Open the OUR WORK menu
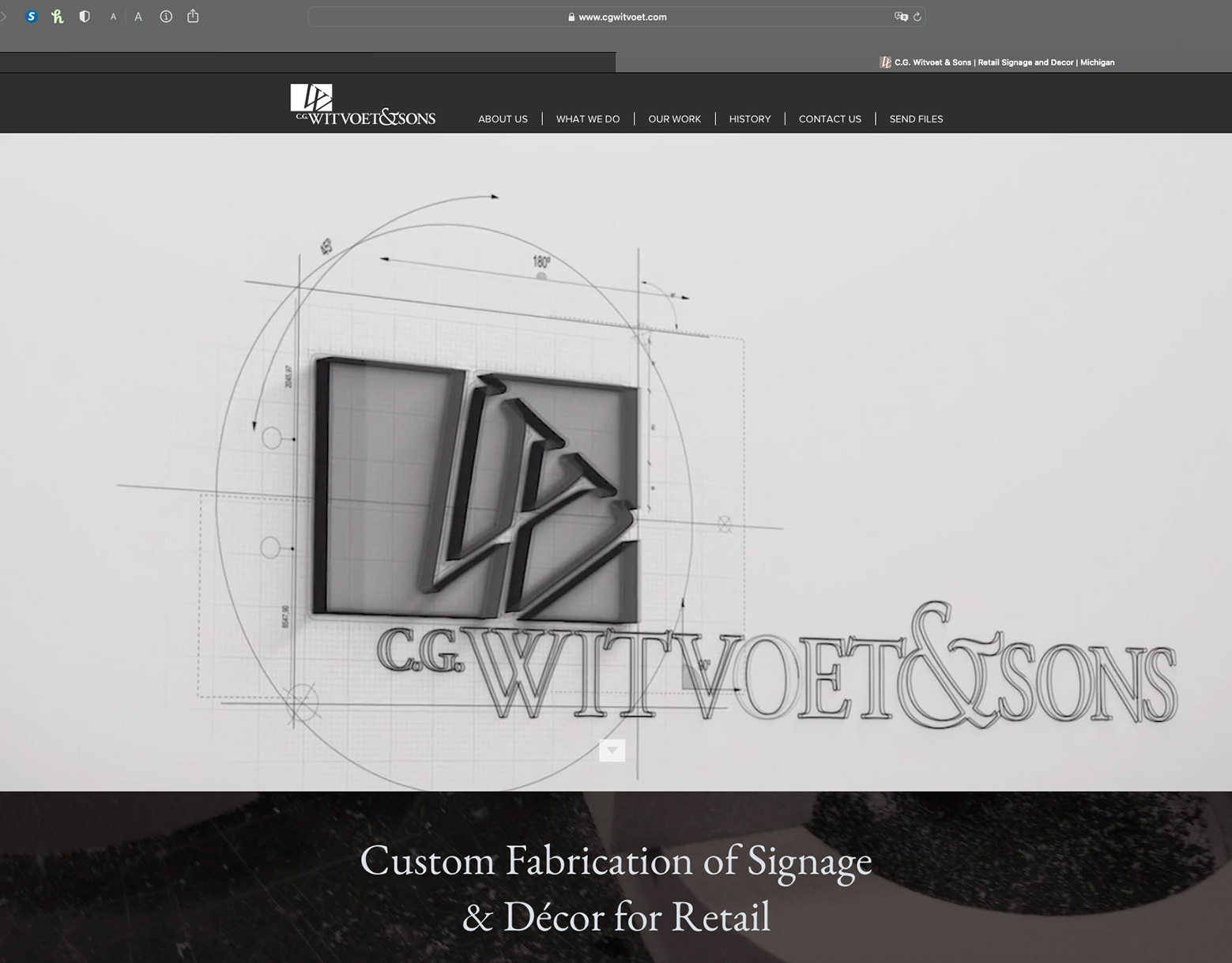The width and height of the screenshot is (1232, 963). point(674,119)
